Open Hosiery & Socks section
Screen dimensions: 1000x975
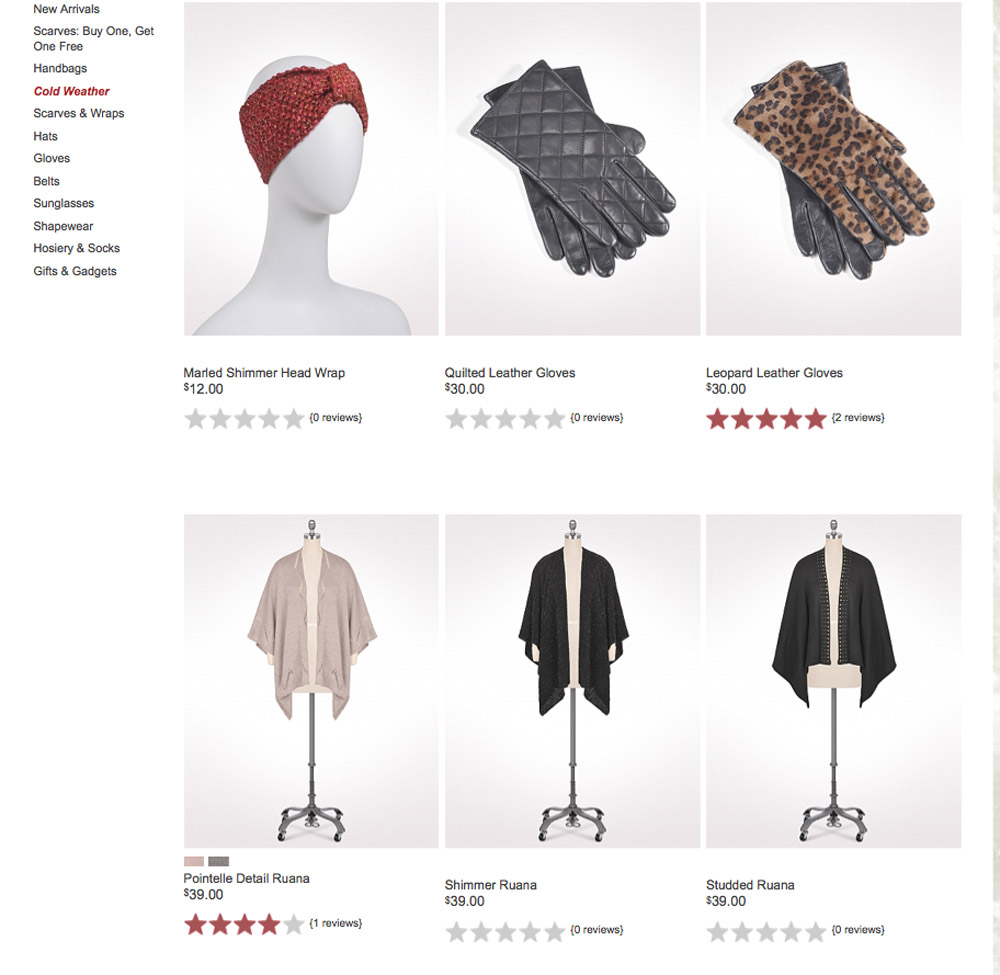[x=77, y=248]
